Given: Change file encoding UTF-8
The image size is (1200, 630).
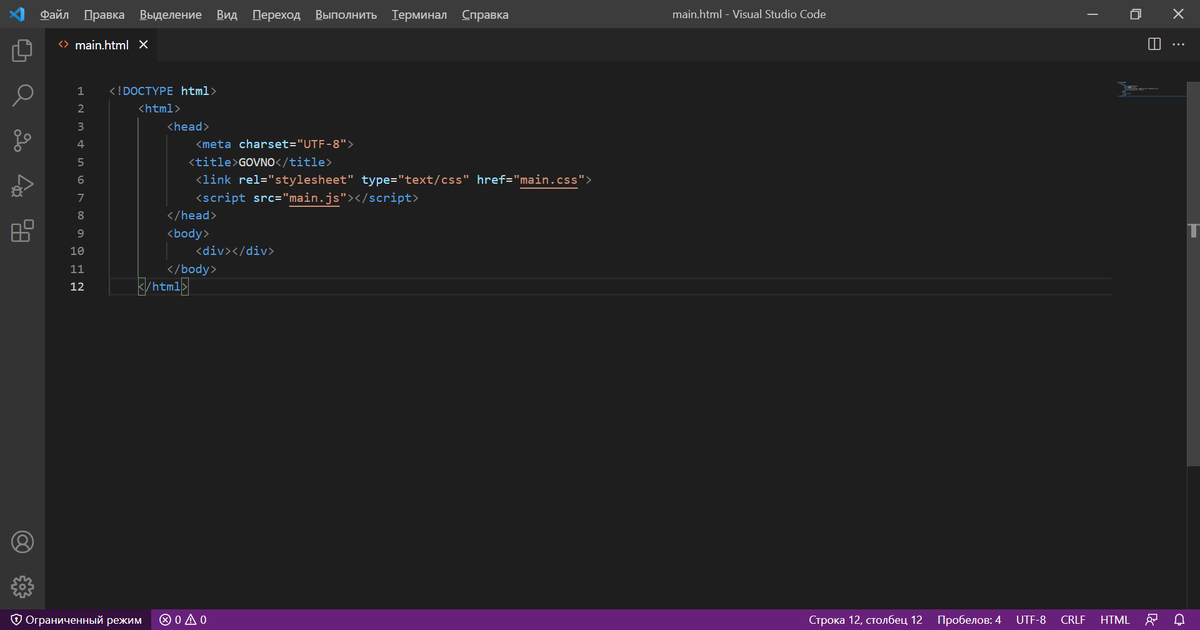Looking at the screenshot, I should pos(1031,620).
